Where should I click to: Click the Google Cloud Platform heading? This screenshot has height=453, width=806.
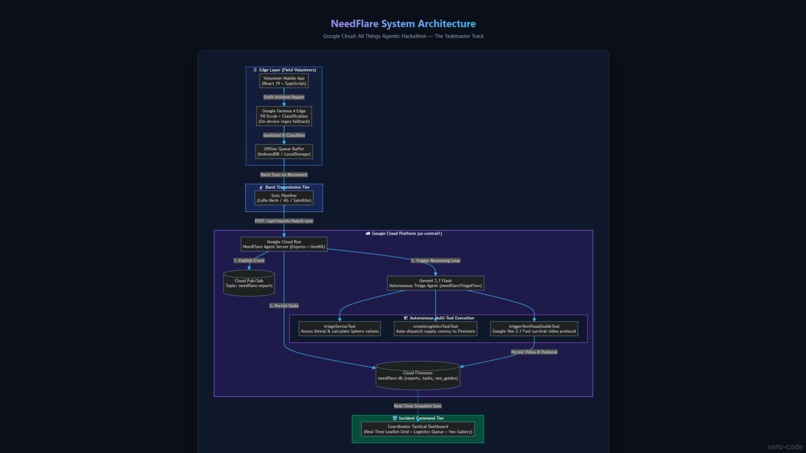(407, 233)
